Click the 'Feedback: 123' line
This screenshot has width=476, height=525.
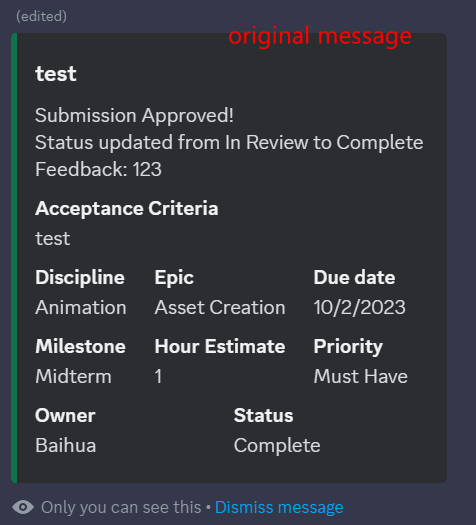pyautogui.click(x=98, y=169)
